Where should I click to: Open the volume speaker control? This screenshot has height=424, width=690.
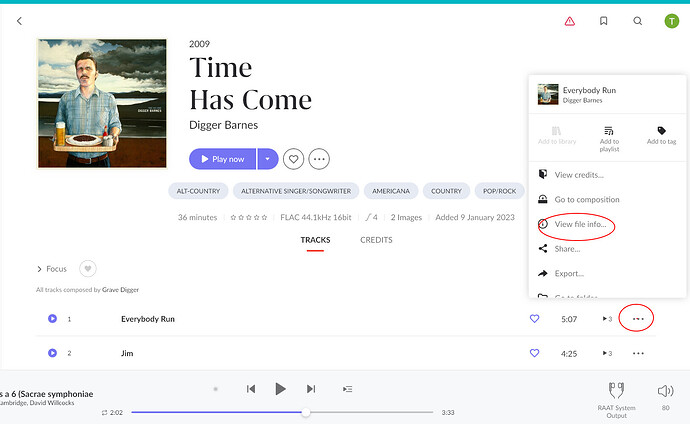(x=665, y=391)
